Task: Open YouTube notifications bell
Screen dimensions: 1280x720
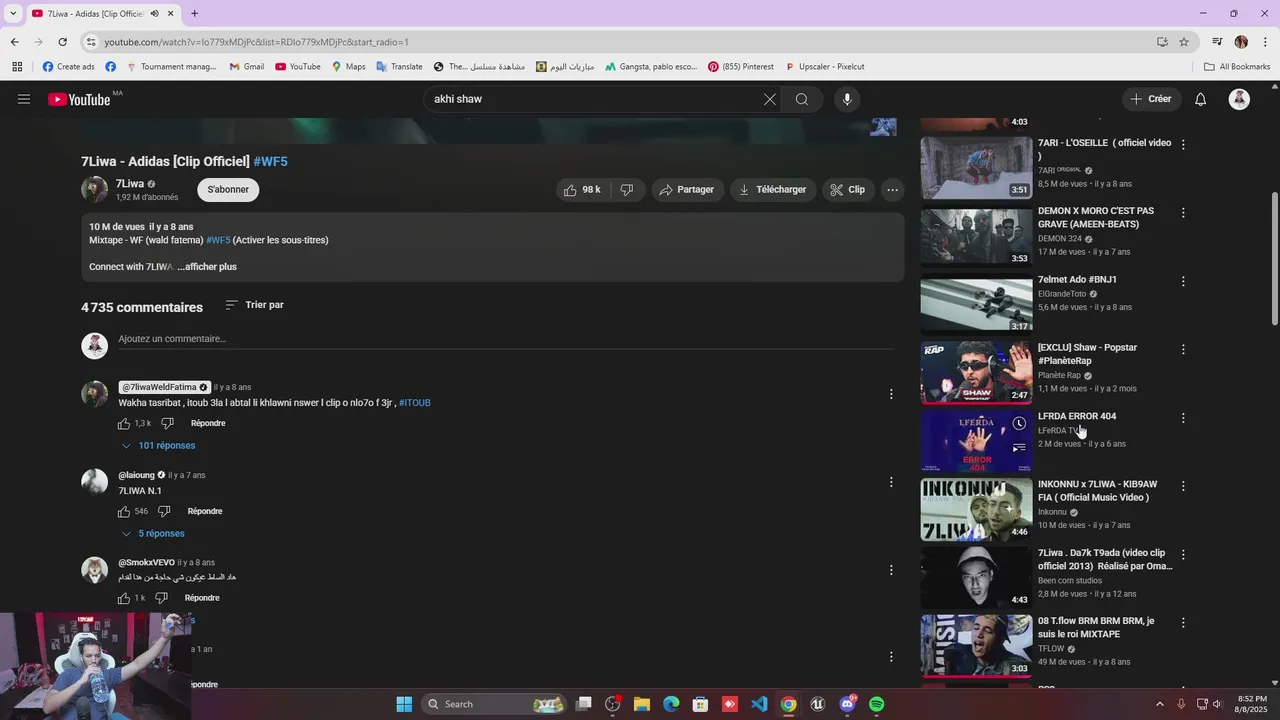Action: point(1201,99)
